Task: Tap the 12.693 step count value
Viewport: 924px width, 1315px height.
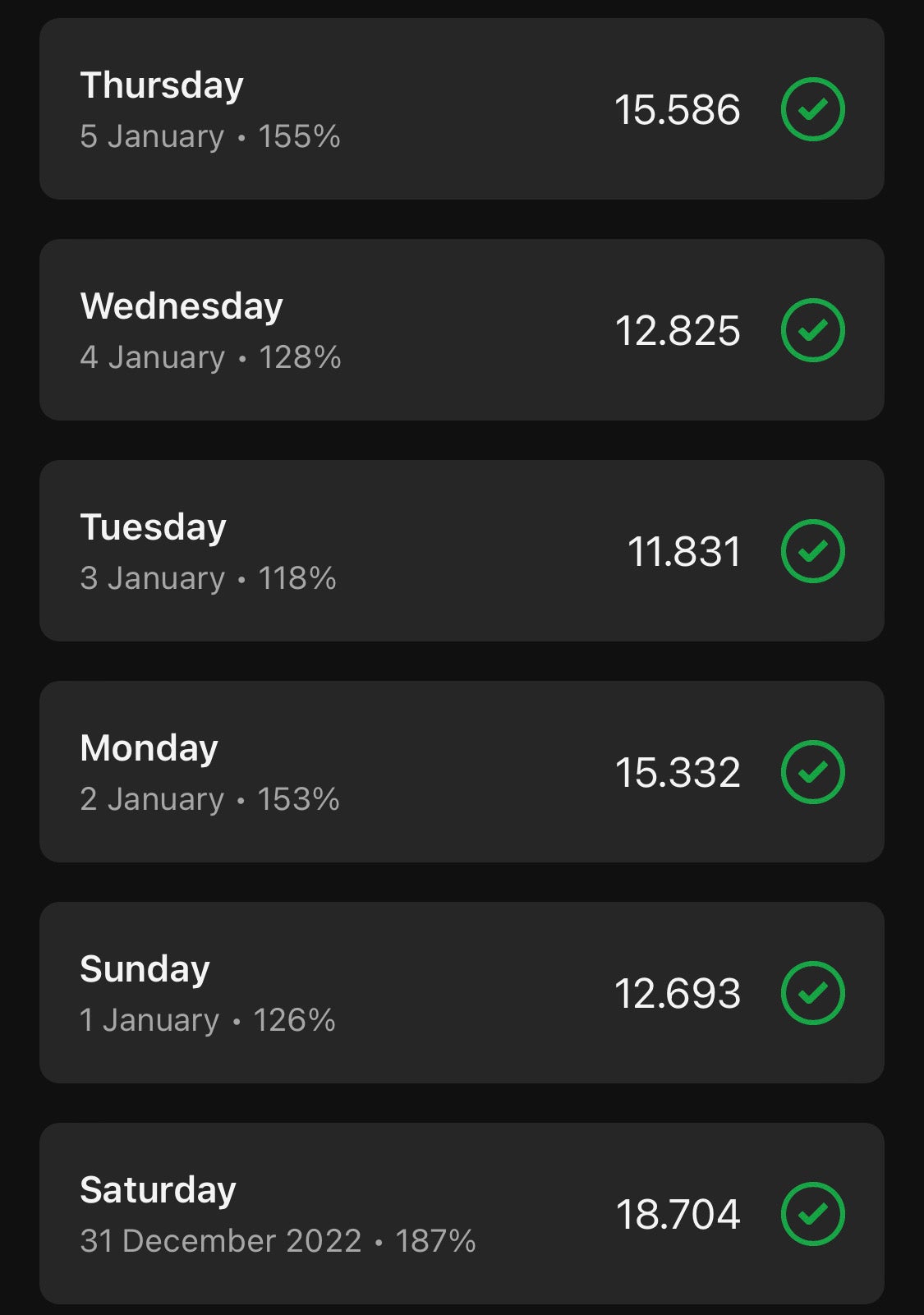Action: coord(678,994)
